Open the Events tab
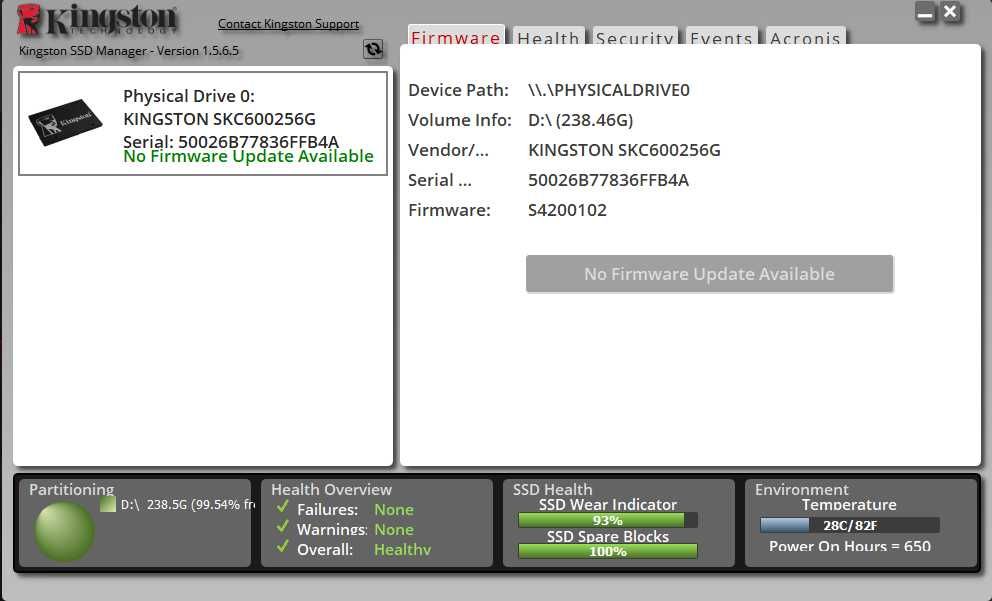 721,37
